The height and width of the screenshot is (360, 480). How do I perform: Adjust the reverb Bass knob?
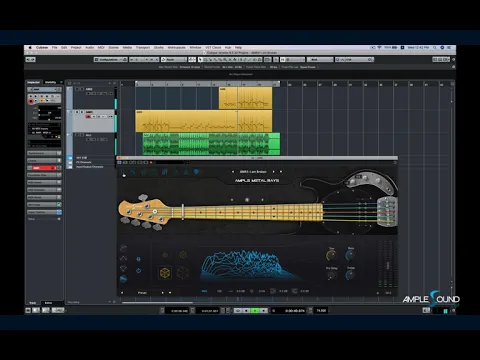pyautogui.click(x=350, y=255)
